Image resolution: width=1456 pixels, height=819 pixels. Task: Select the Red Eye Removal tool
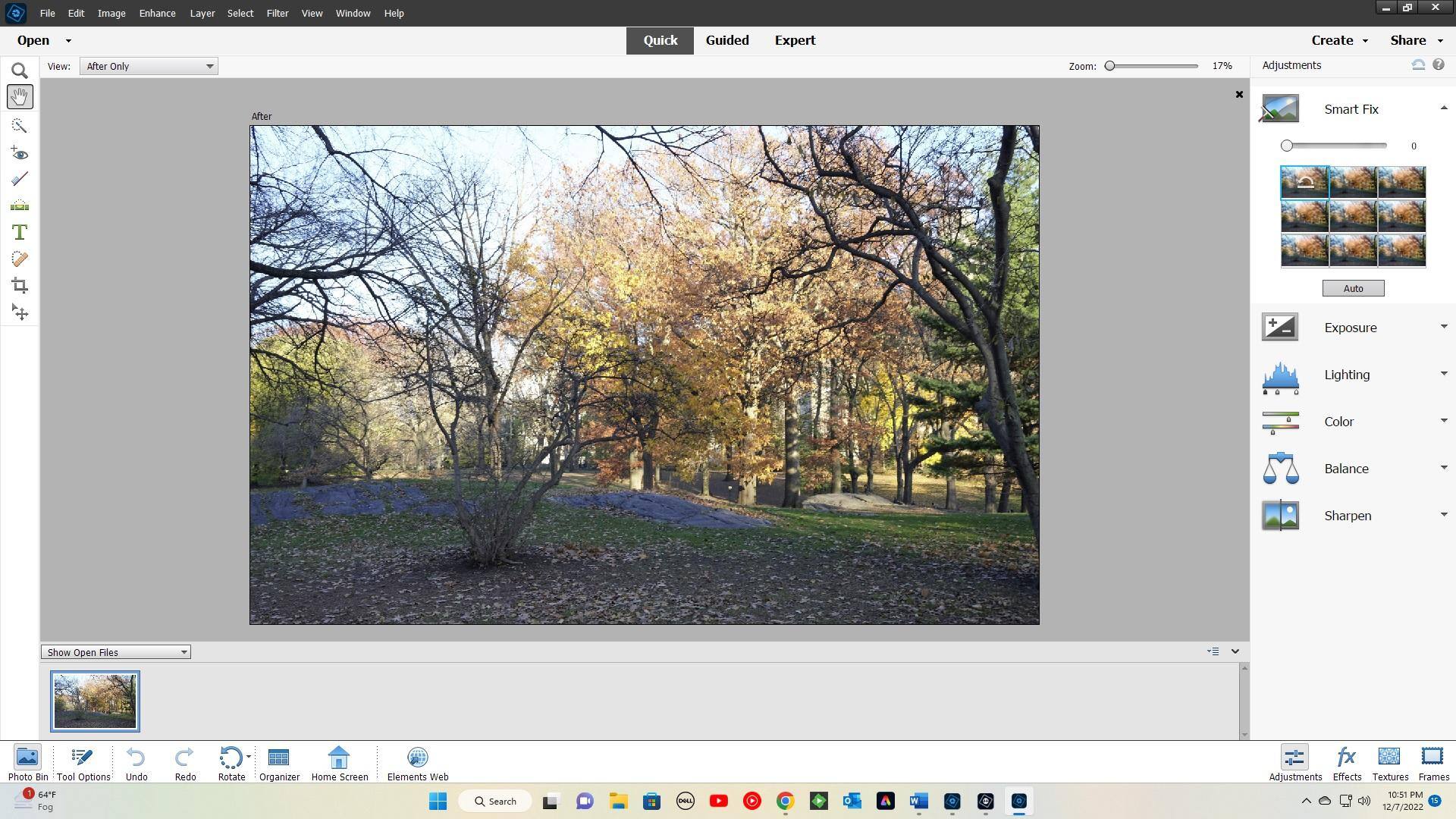coord(20,153)
